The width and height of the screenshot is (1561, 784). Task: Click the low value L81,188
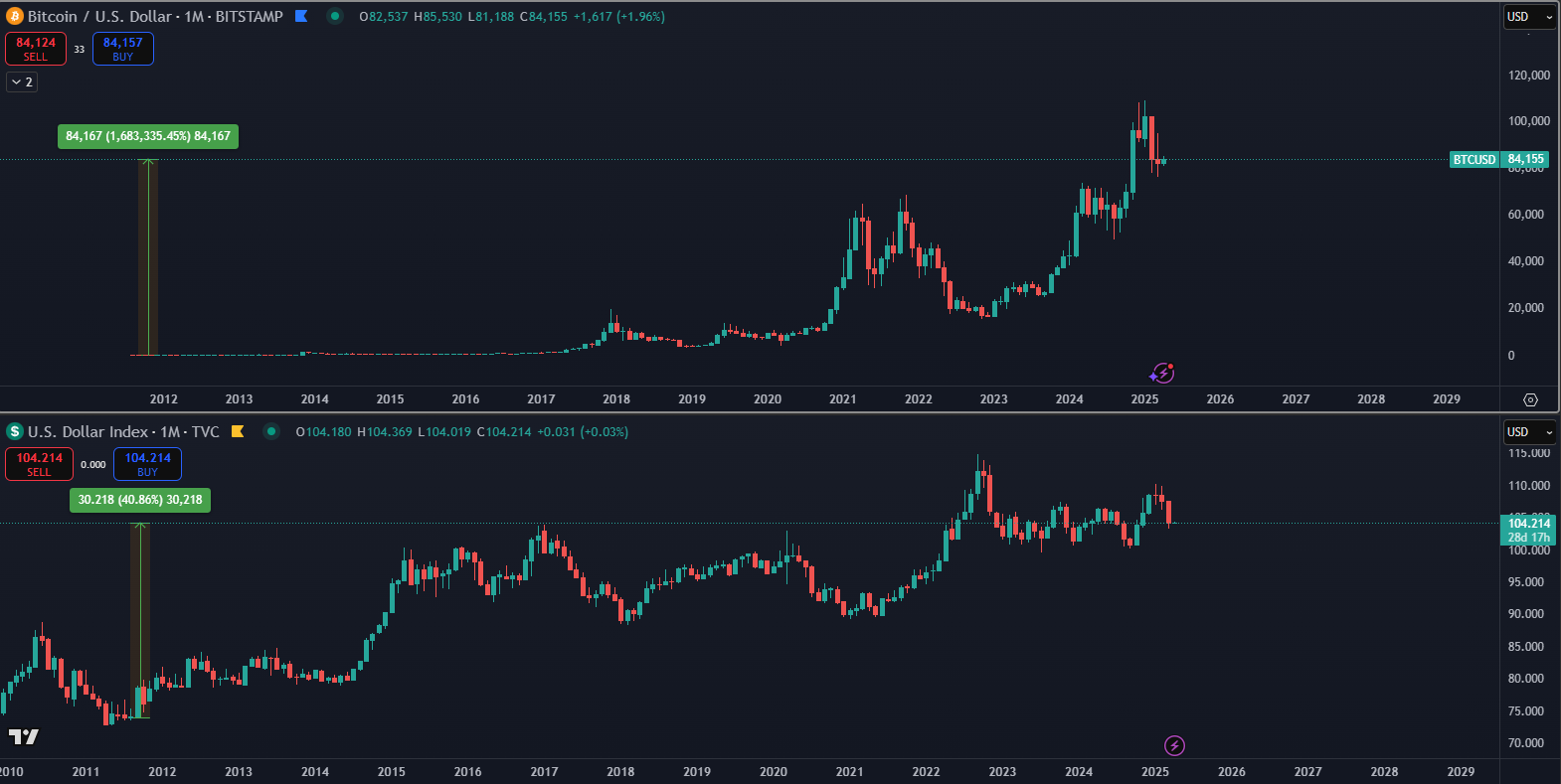(x=491, y=17)
